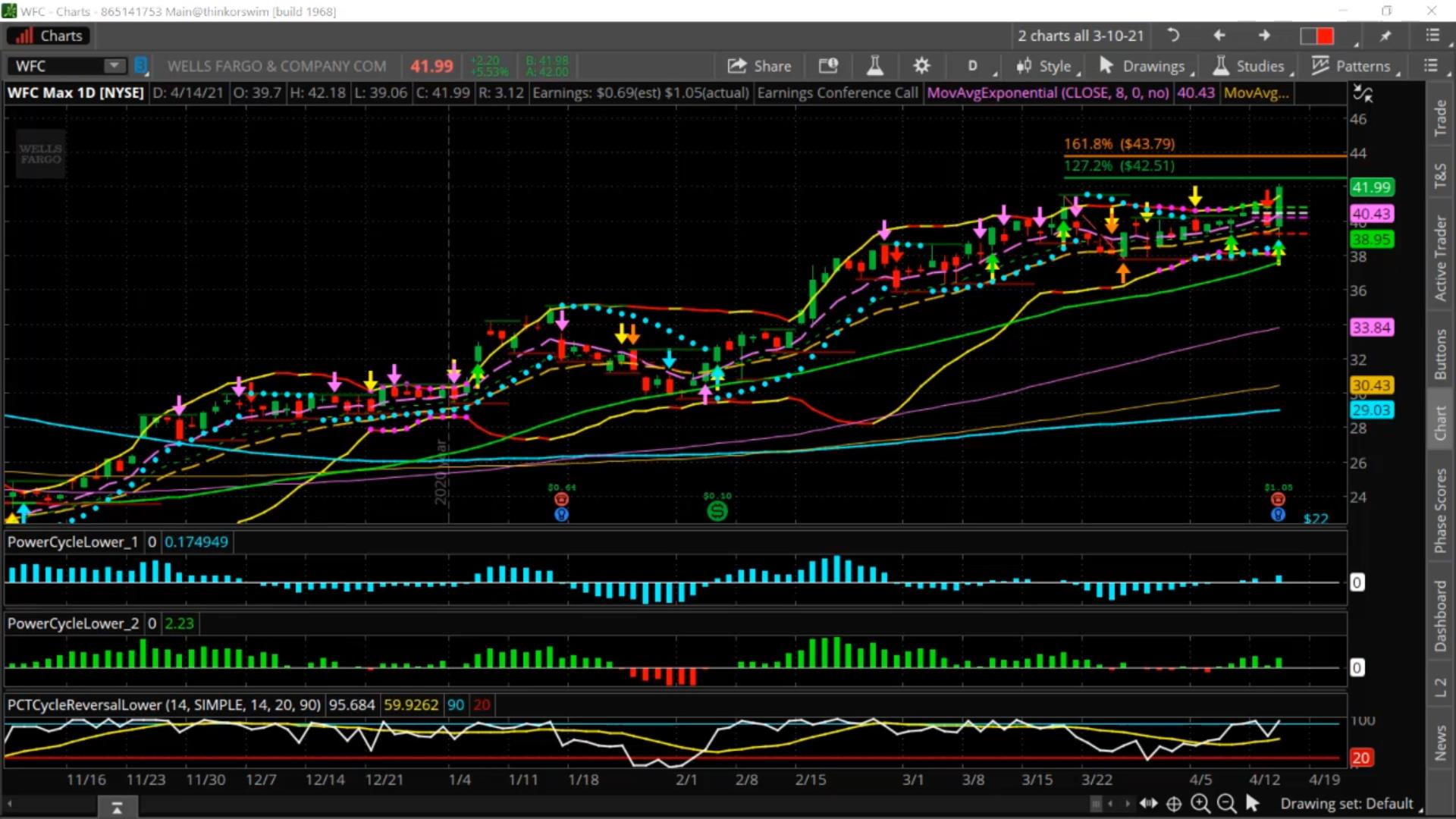The width and height of the screenshot is (1456, 819).
Task: Expand the WFC symbol dropdown arrow
Action: coord(115,66)
